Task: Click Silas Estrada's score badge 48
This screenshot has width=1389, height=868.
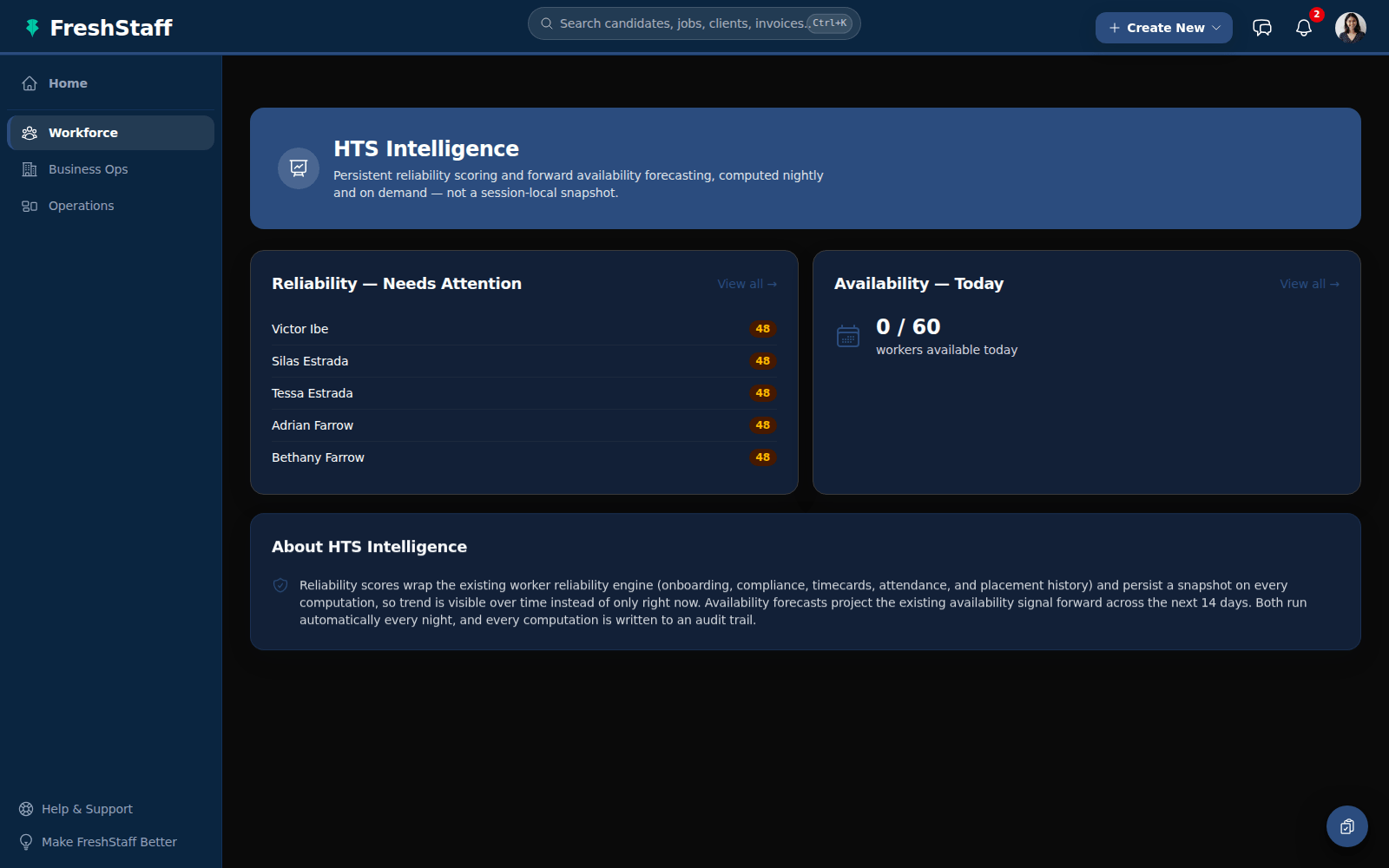Action: tap(763, 361)
